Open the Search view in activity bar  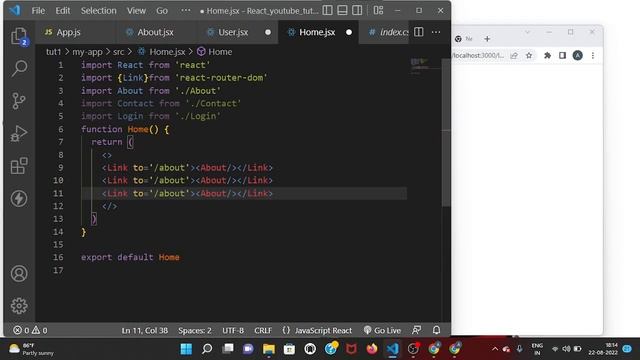pyautogui.click(x=19, y=68)
